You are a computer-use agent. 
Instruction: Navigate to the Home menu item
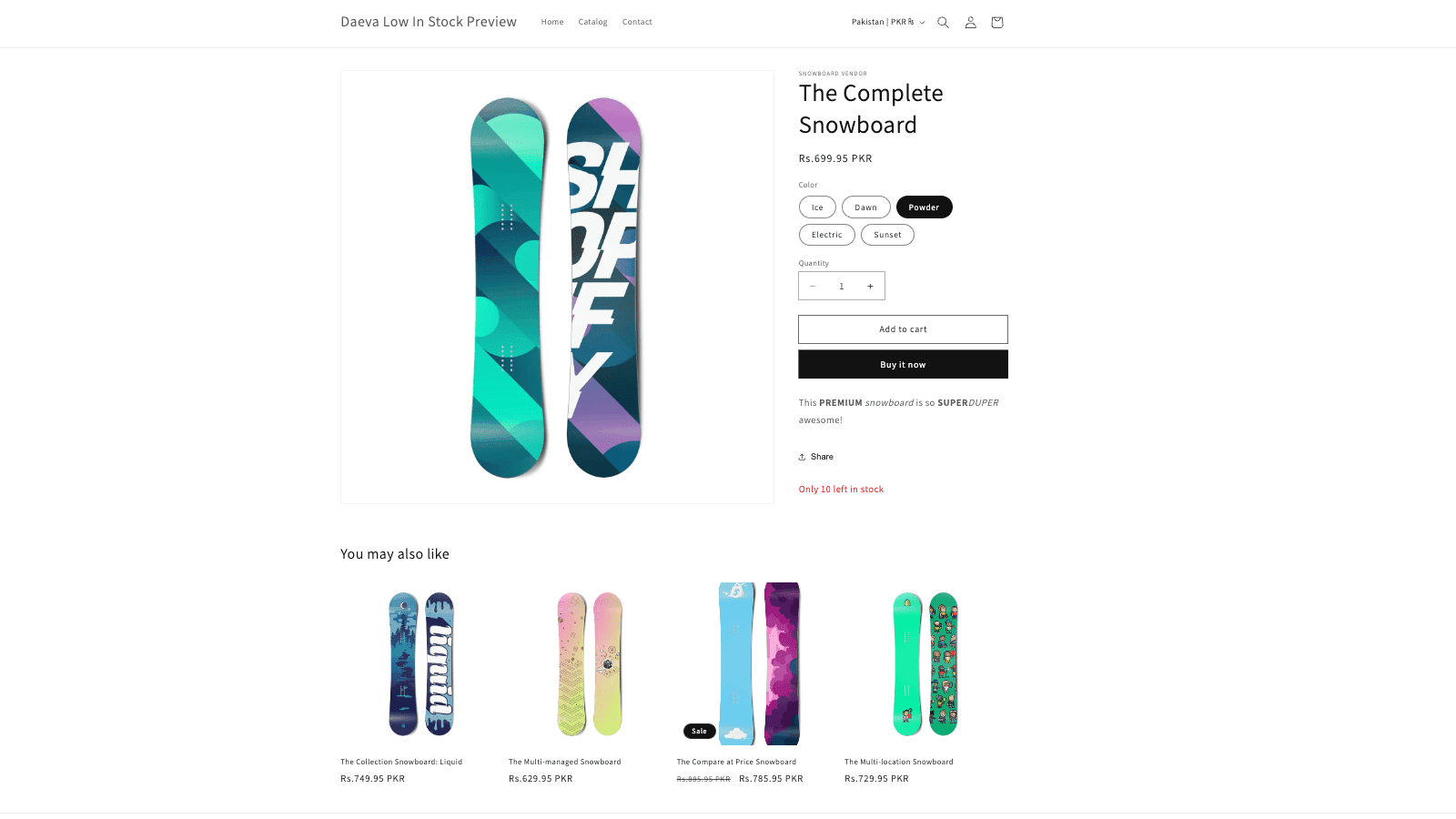(x=552, y=22)
